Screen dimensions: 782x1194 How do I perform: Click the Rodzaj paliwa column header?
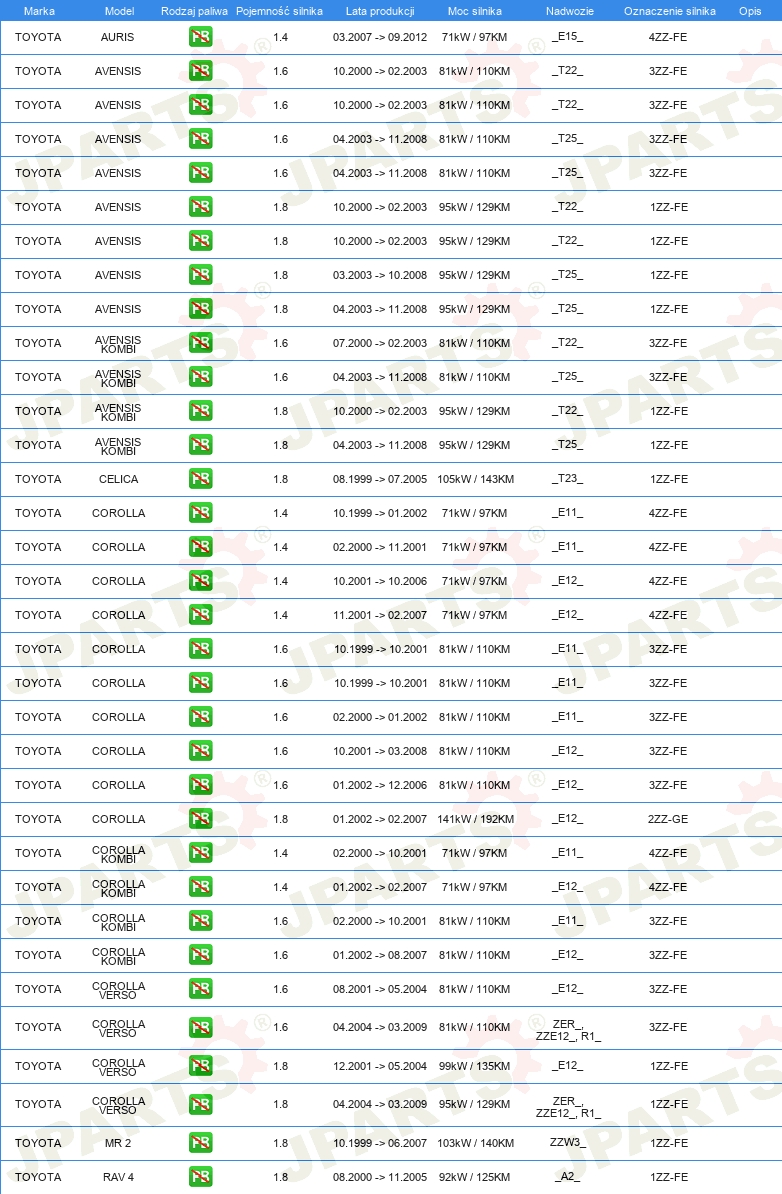(x=194, y=11)
